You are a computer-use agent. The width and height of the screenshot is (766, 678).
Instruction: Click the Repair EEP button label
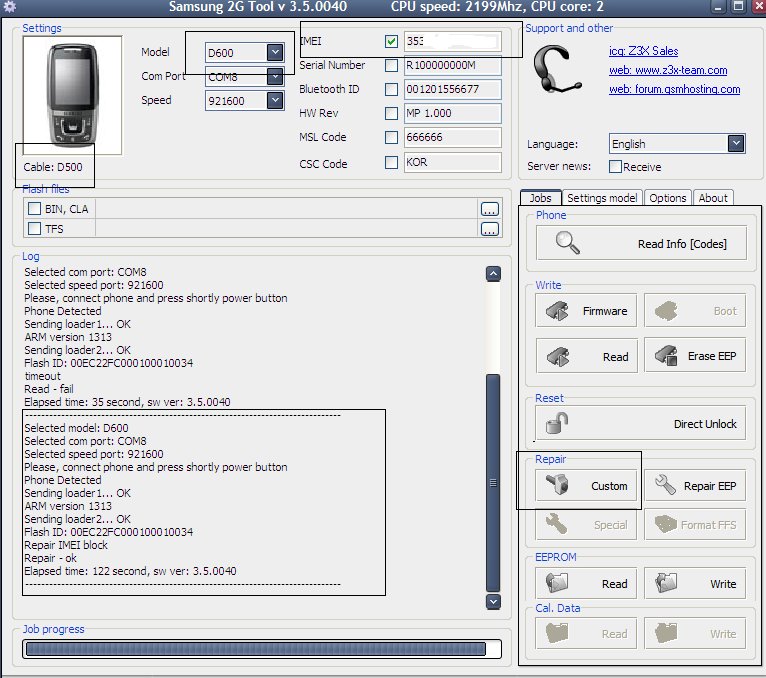point(710,486)
